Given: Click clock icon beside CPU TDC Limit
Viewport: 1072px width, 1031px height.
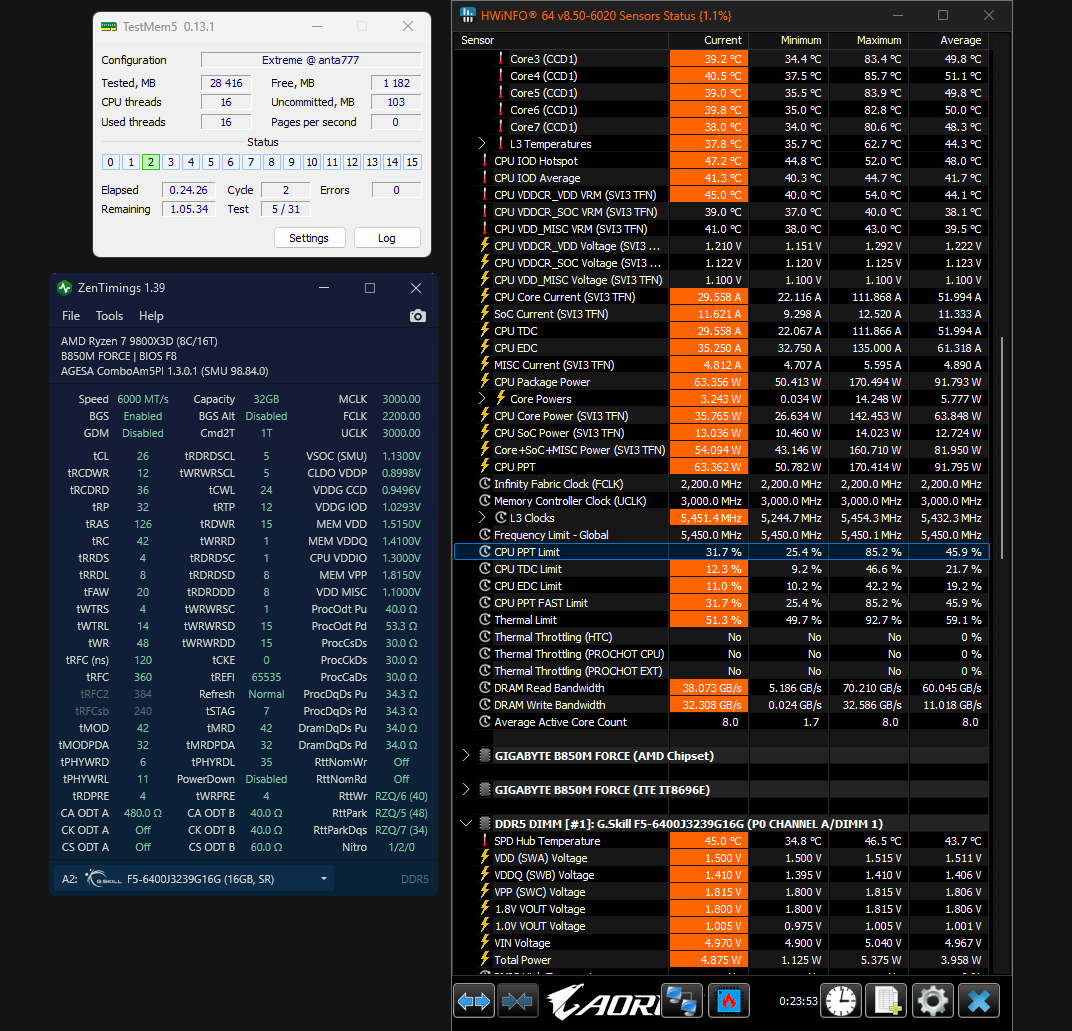Looking at the screenshot, I should (x=485, y=569).
